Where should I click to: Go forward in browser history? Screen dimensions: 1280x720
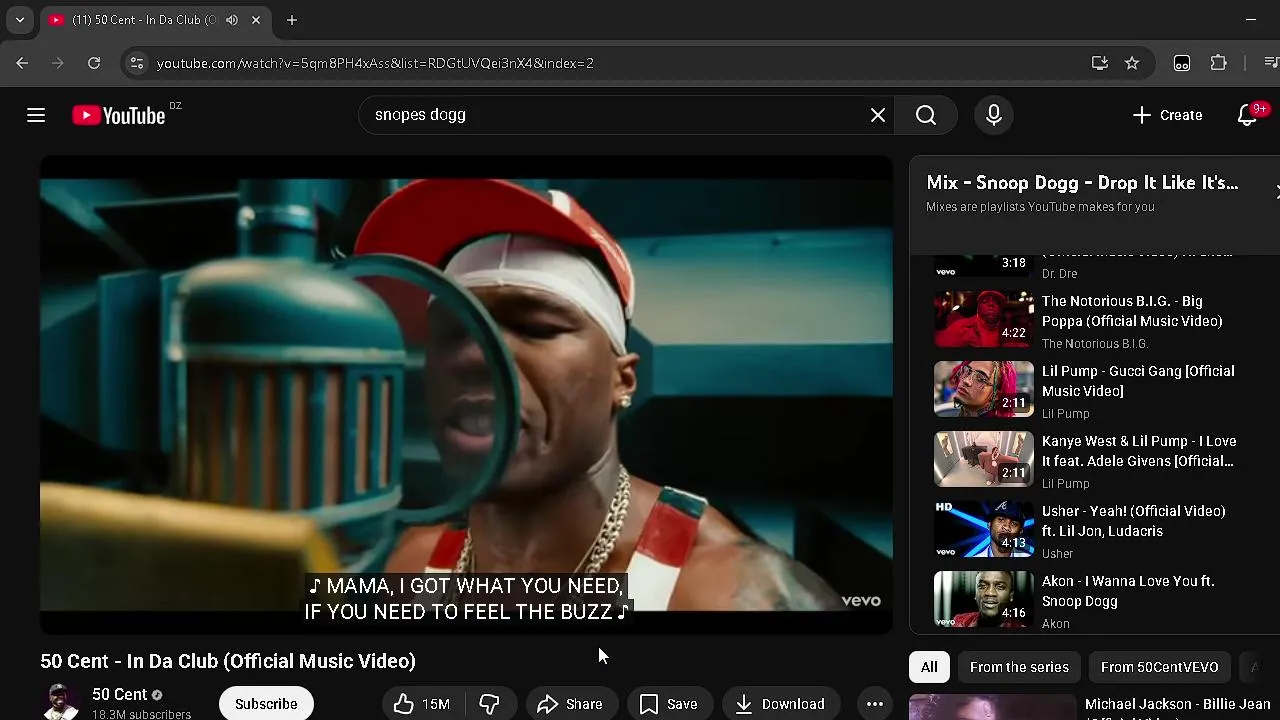tap(58, 63)
